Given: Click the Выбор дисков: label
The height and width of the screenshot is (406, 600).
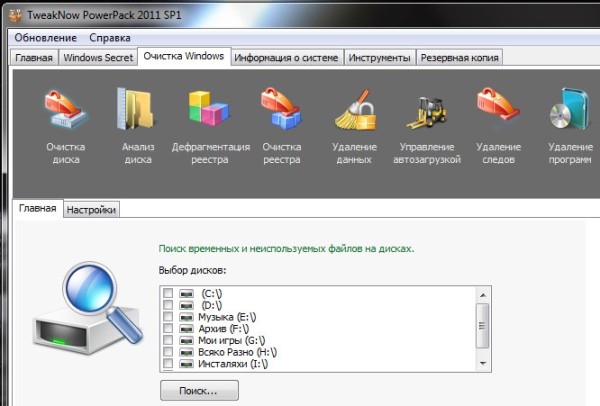Looking at the screenshot, I should pyautogui.click(x=192, y=271).
